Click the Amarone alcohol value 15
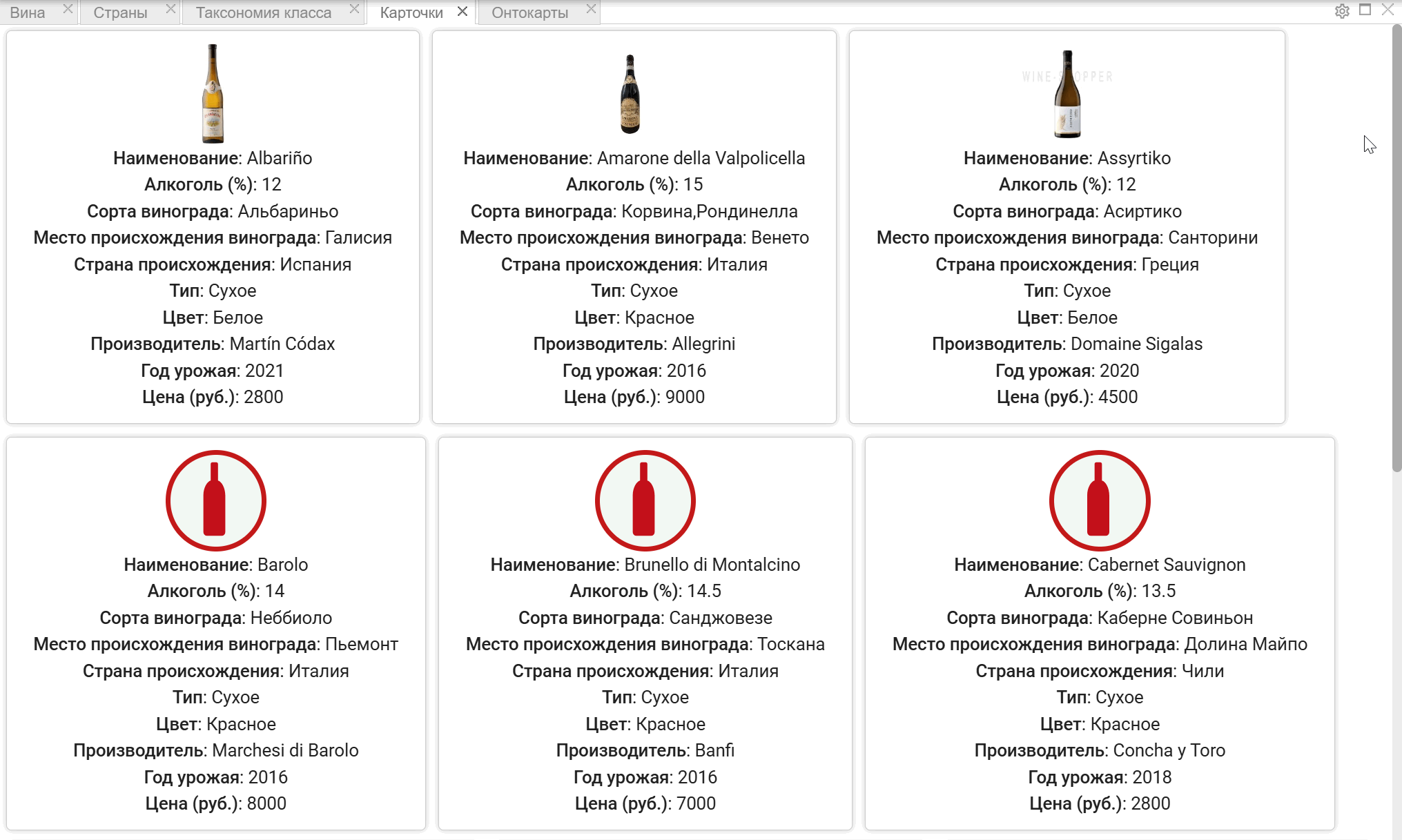The image size is (1402, 840). (693, 184)
